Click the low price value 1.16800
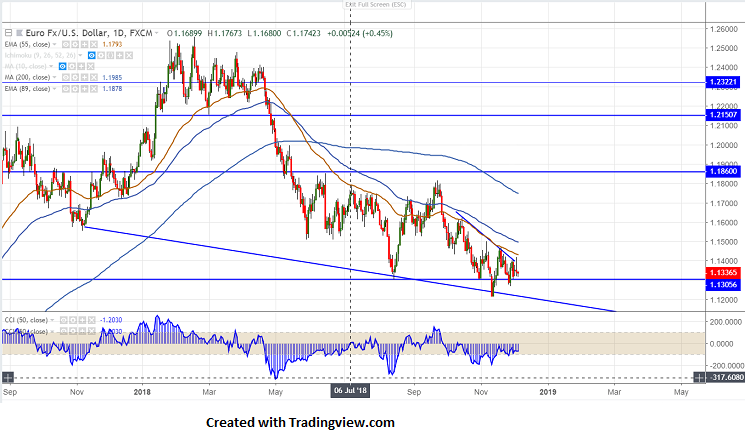This screenshot has width=745, height=434. (x=267, y=33)
